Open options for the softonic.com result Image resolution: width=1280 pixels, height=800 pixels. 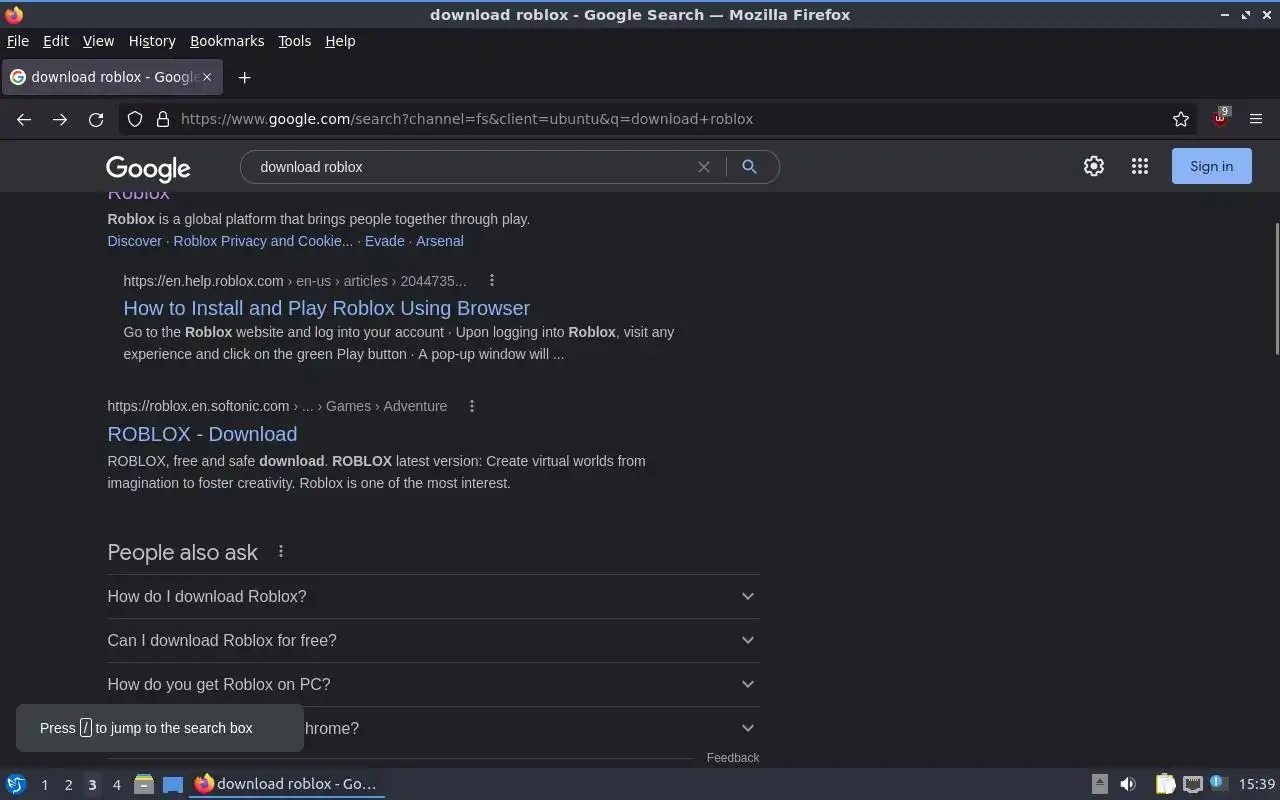click(472, 405)
